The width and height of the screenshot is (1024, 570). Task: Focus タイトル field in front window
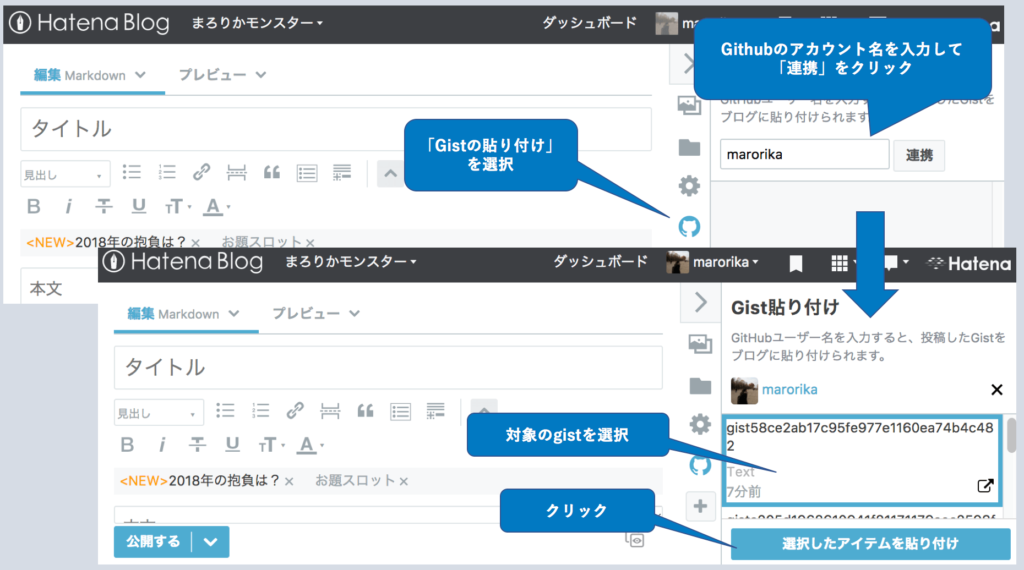point(388,368)
